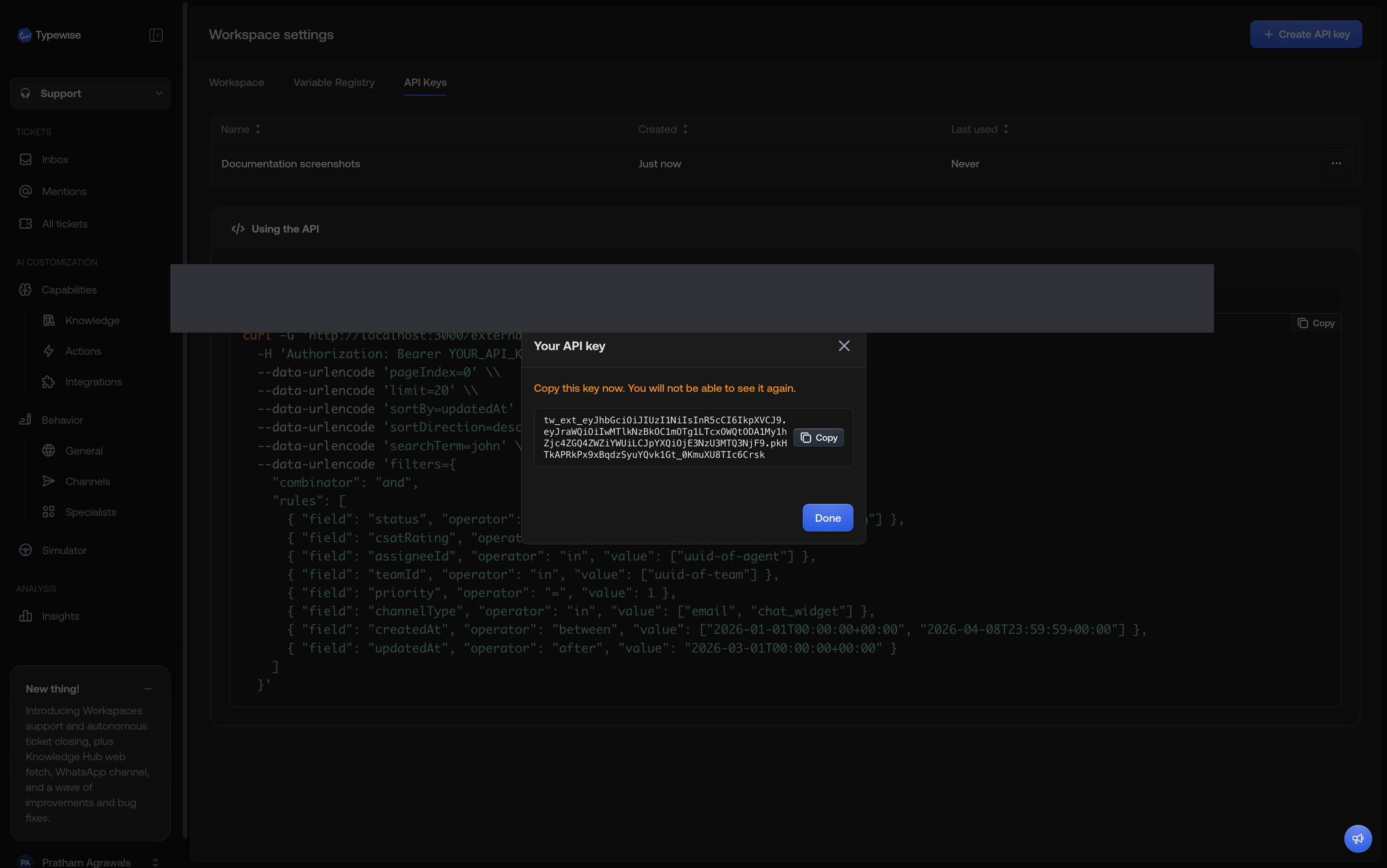1387x868 pixels.
Task: Open the Support workspace dropdown
Action: (x=90, y=94)
